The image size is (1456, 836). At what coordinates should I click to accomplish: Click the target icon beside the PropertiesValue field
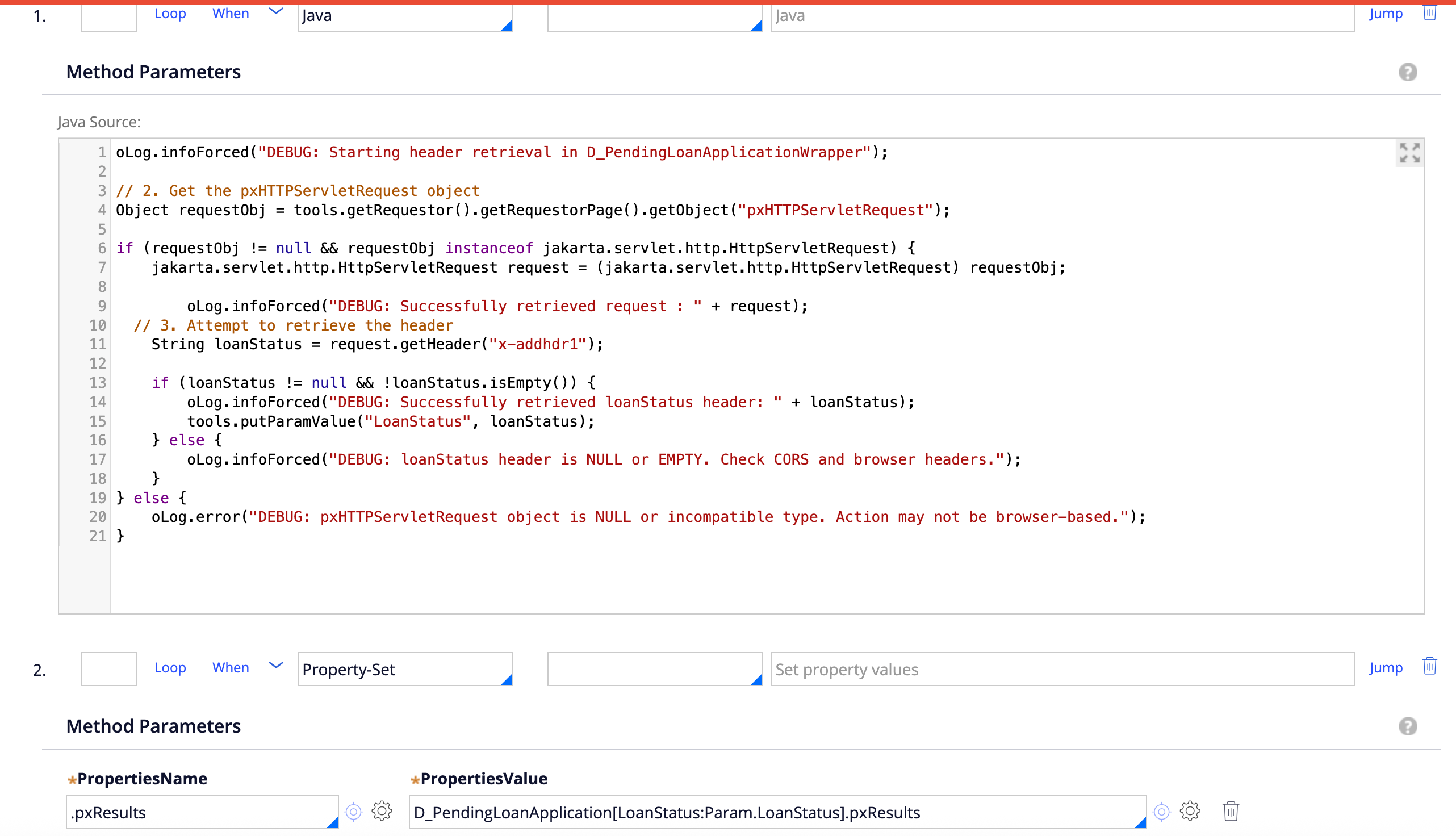click(1161, 812)
